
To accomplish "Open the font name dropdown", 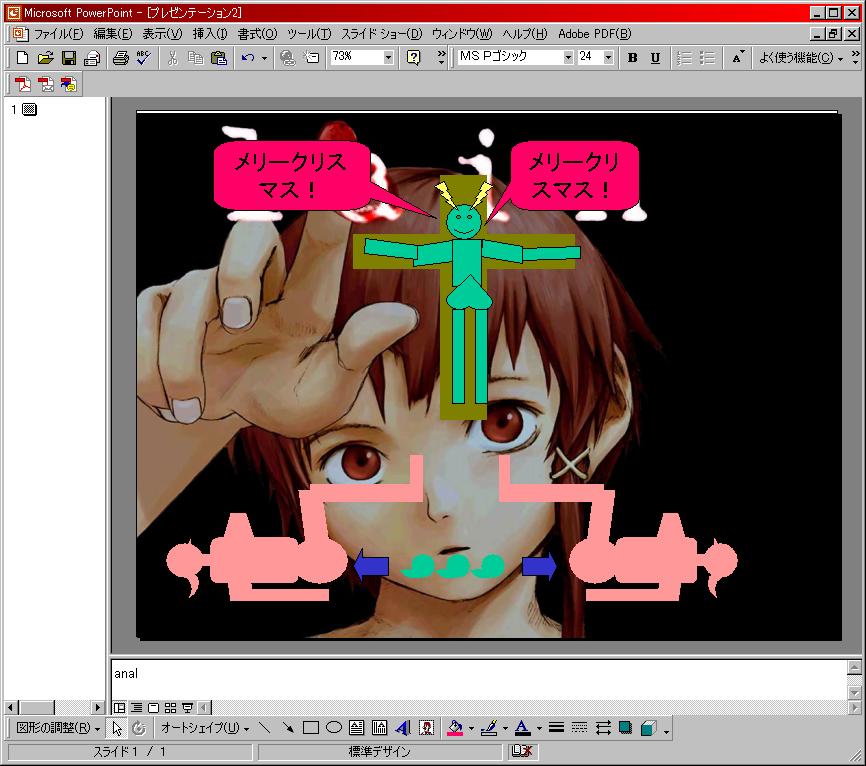I will (568, 58).
